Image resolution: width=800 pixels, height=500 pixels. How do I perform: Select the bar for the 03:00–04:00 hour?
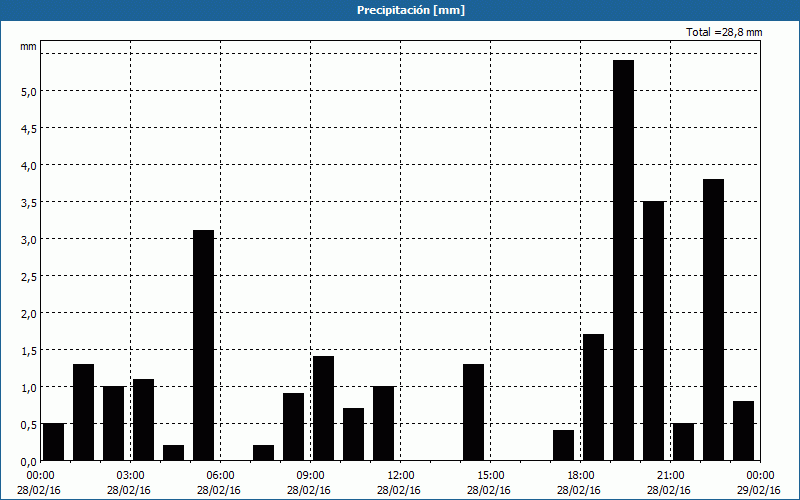[143, 419]
